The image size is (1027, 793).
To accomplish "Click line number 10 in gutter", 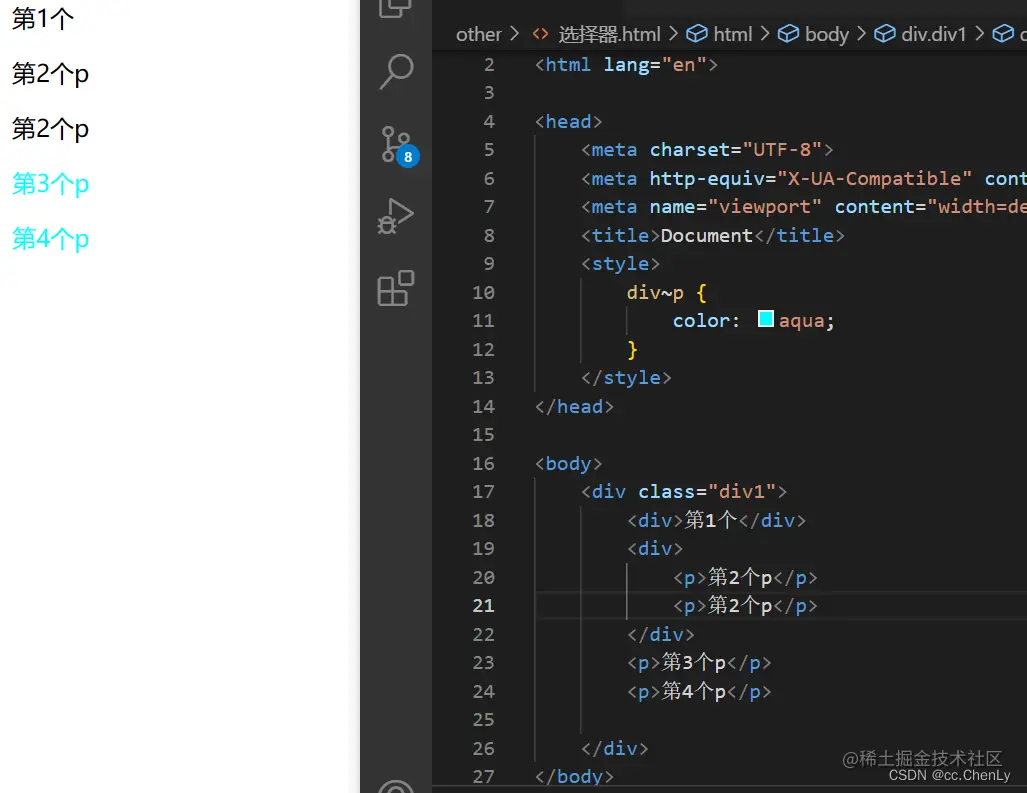I will point(483,293).
